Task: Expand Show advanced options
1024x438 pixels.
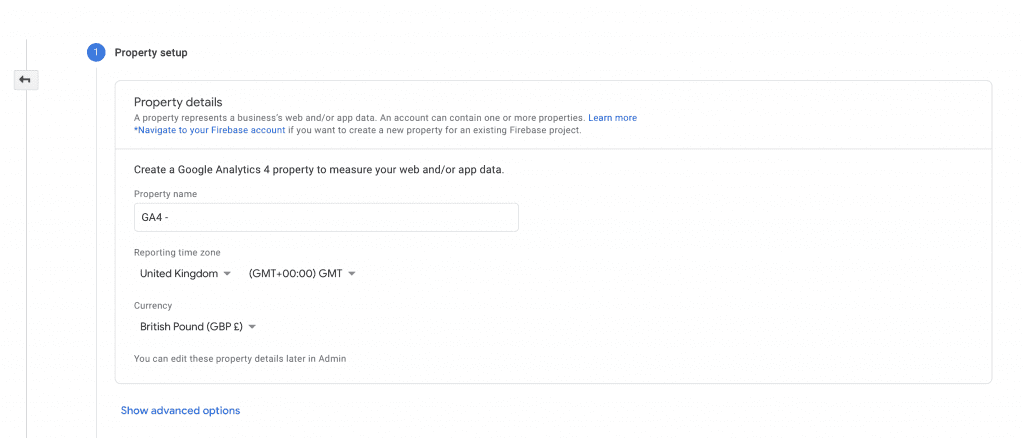Action: 180,410
